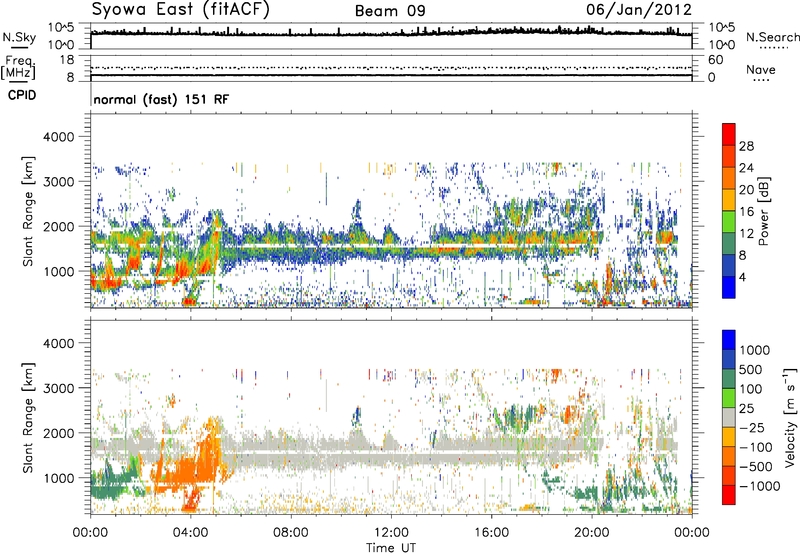Viewport: 800px width, 554px height.
Task: Click the 'Time UT' axis label
Action: (391, 548)
